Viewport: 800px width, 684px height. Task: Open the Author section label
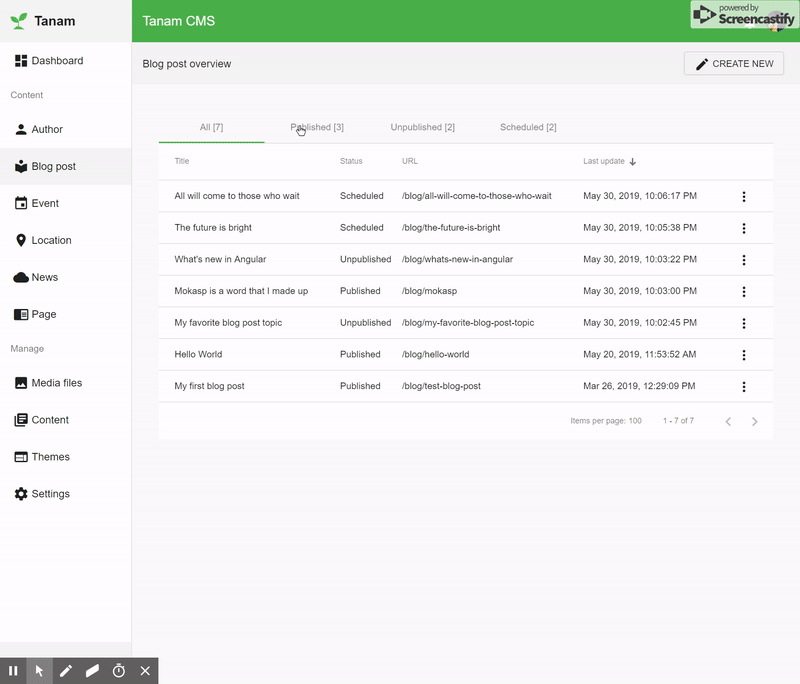tap(47, 130)
